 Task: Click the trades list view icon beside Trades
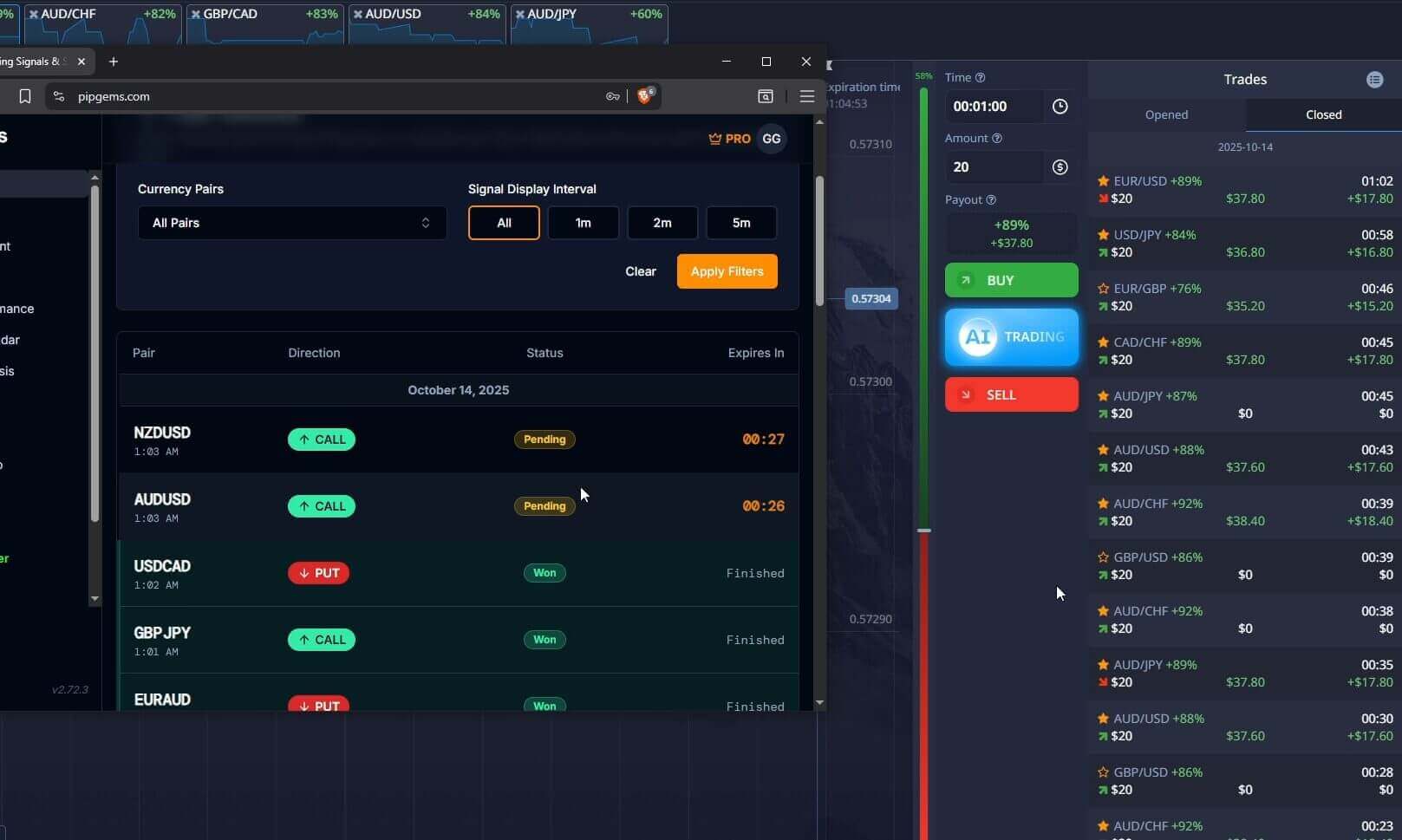[1374, 79]
